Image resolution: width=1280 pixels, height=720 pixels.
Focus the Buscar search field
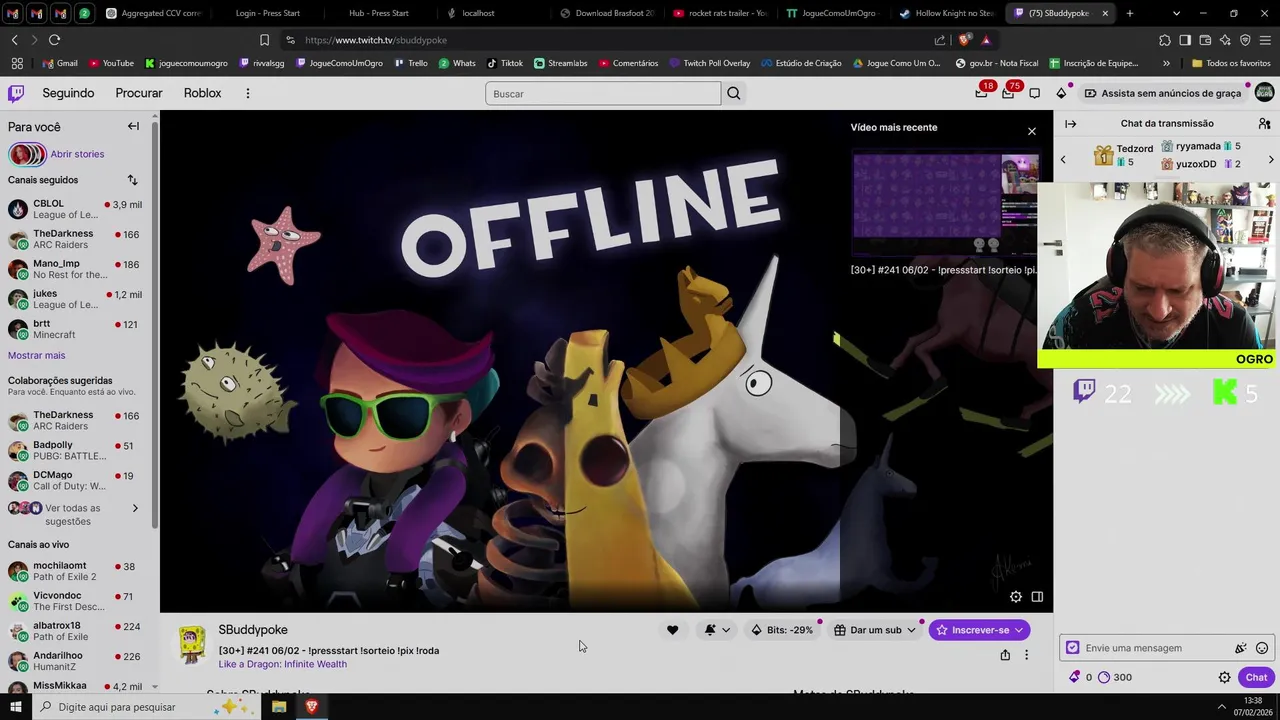(x=603, y=93)
